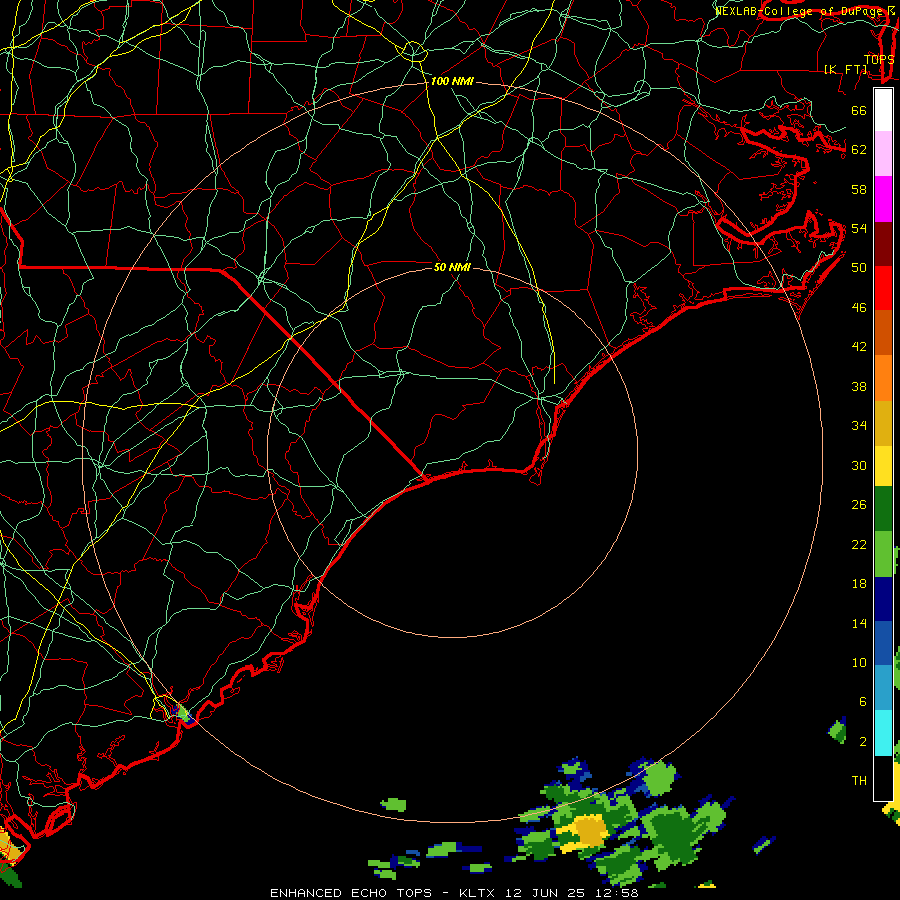Click the light blue 14 kft legend swatch

883,687
